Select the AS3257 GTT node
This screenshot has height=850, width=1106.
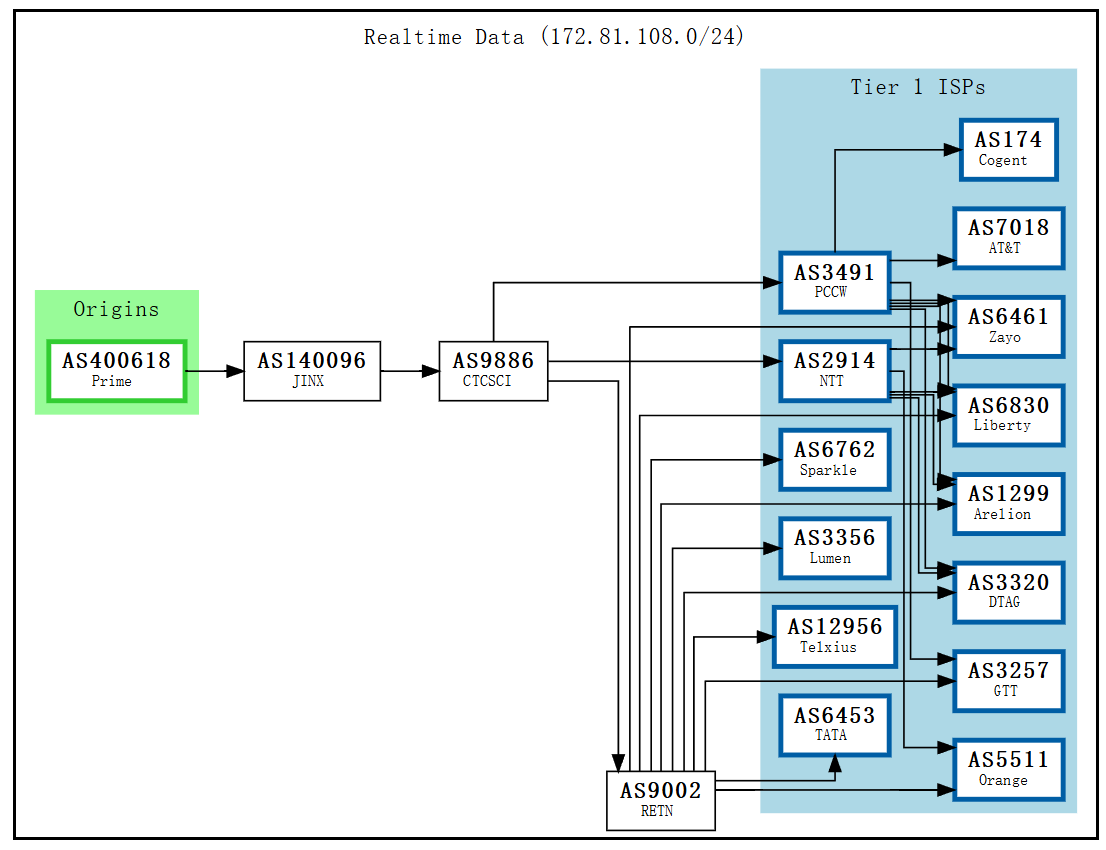click(1008, 680)
